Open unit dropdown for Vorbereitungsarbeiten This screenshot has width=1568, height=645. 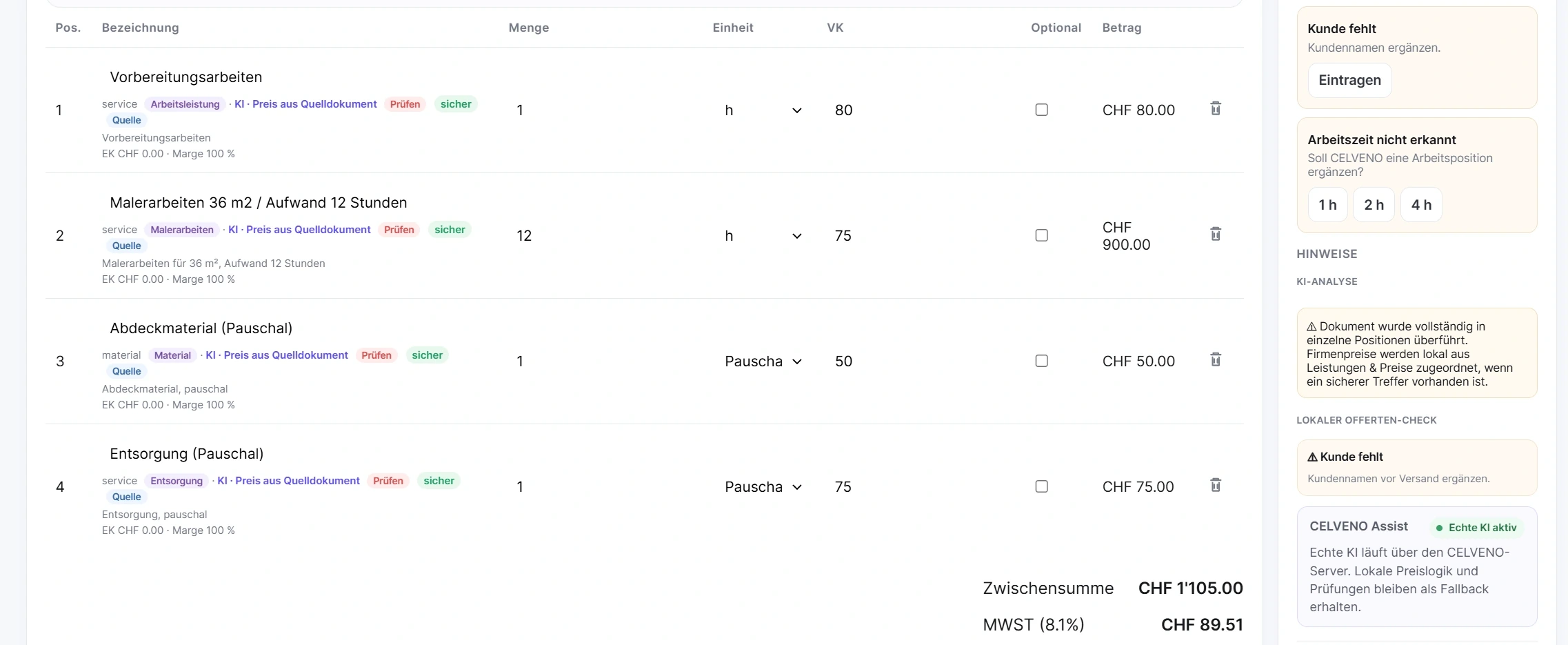[x=763, y=110]
